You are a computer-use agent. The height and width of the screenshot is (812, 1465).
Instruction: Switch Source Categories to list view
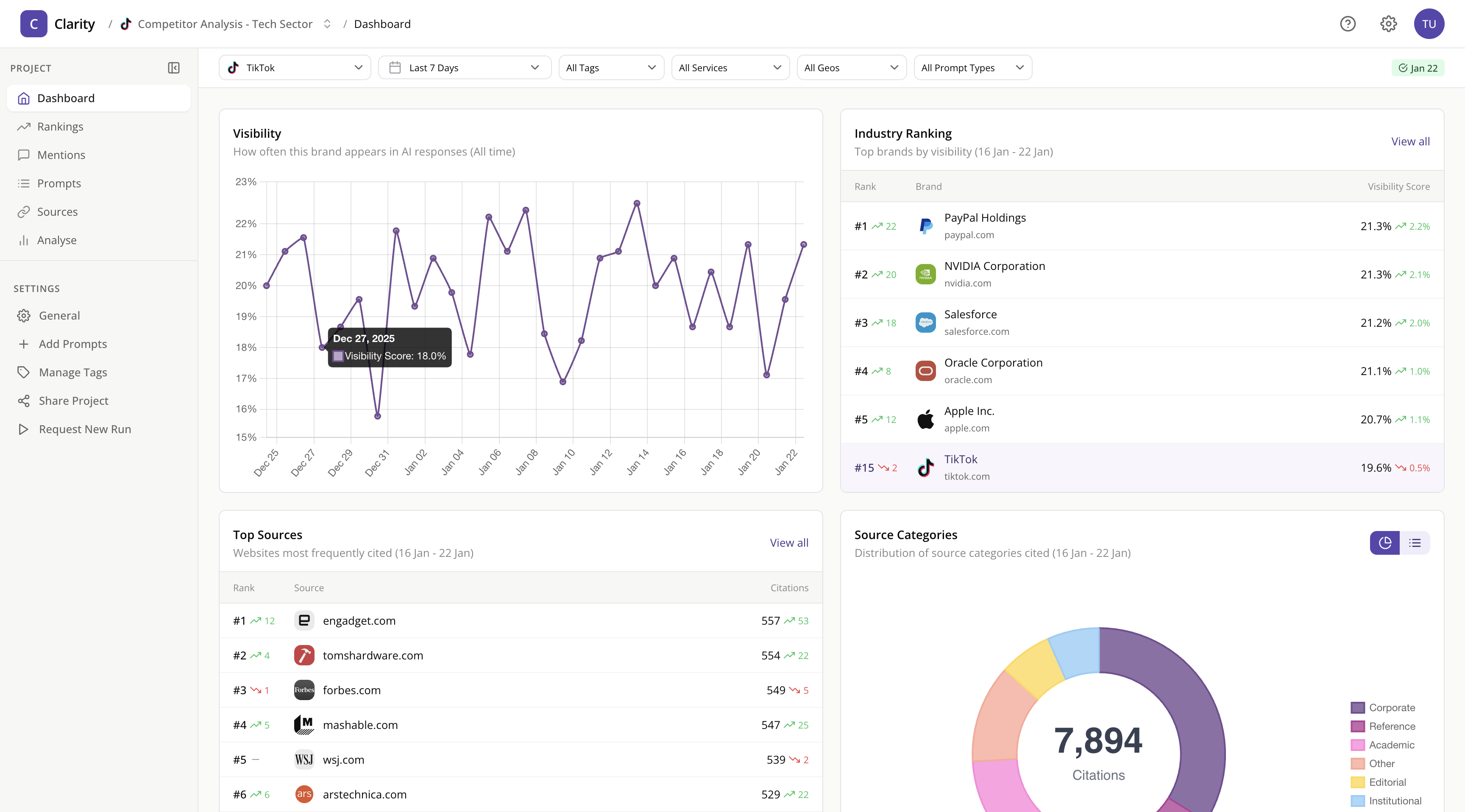click(1415, 543)
